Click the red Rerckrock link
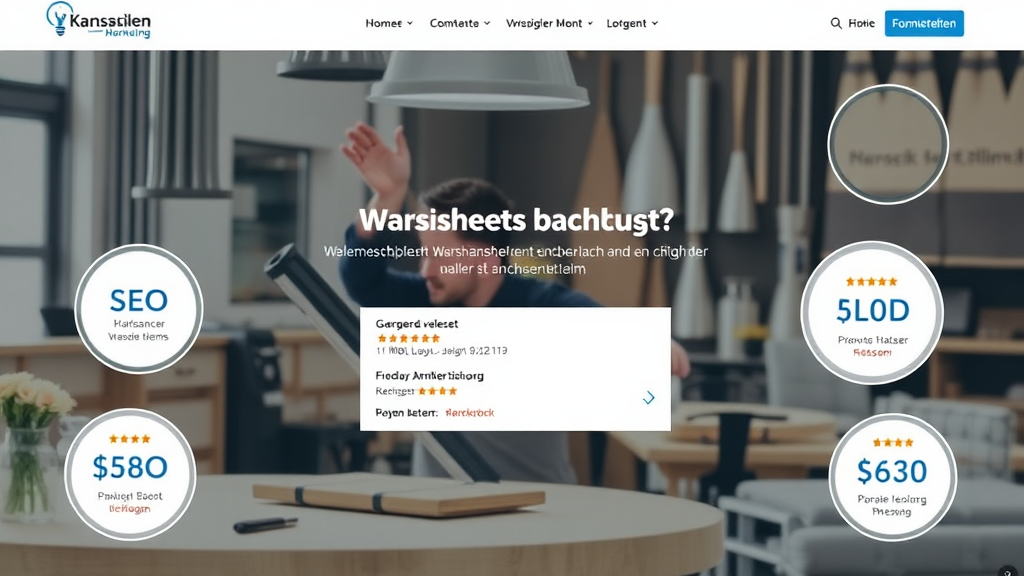 click(470, 413)
